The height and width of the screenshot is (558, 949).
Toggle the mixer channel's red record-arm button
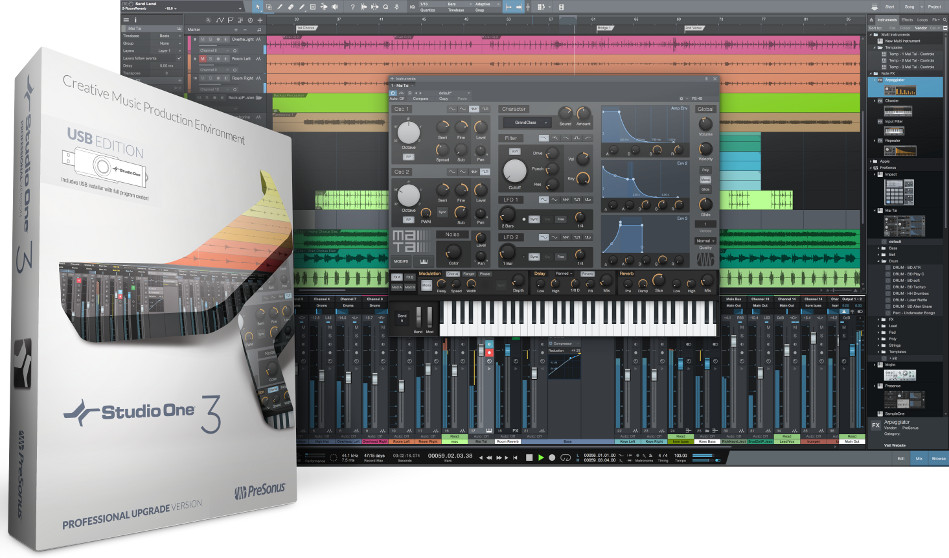tap(489, 352)
